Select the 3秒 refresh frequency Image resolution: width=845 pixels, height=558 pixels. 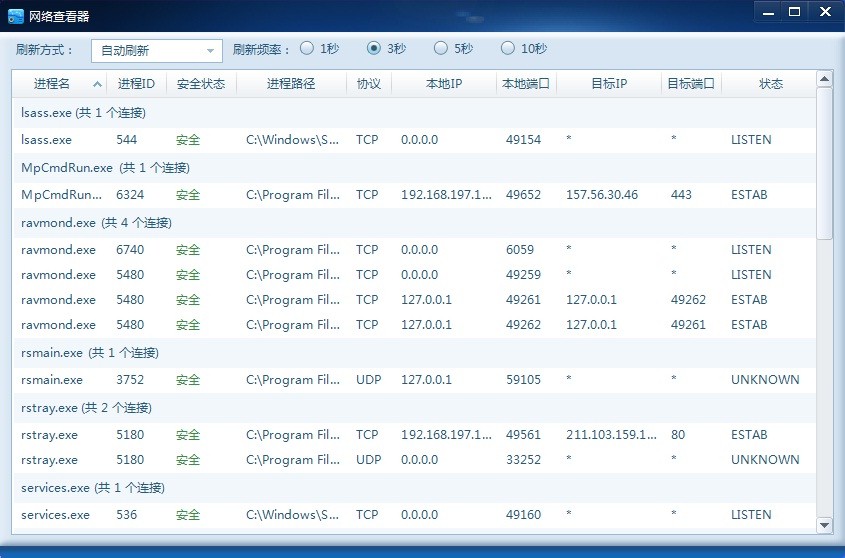374,48
